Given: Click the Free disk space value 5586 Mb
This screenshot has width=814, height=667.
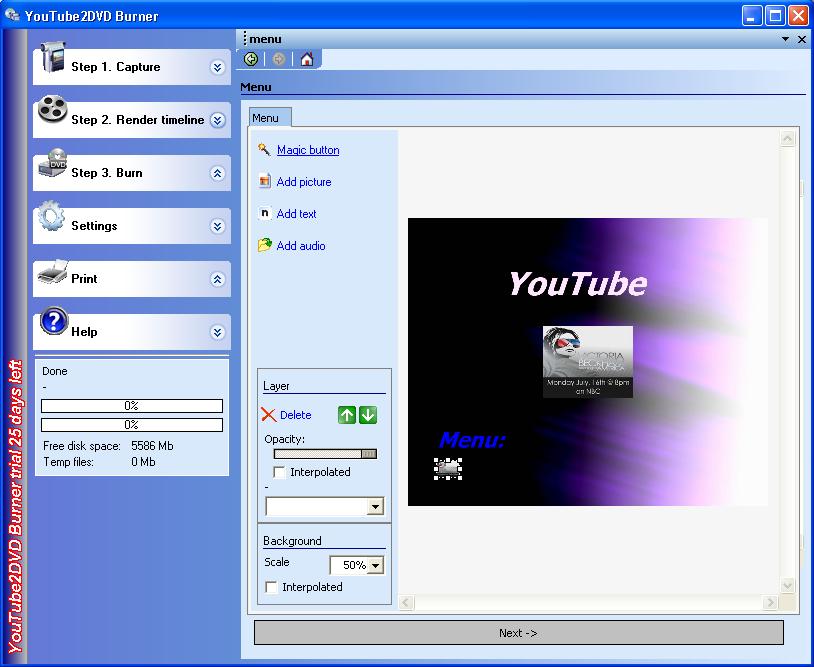Looking at the screenshot, I should 152,446.
